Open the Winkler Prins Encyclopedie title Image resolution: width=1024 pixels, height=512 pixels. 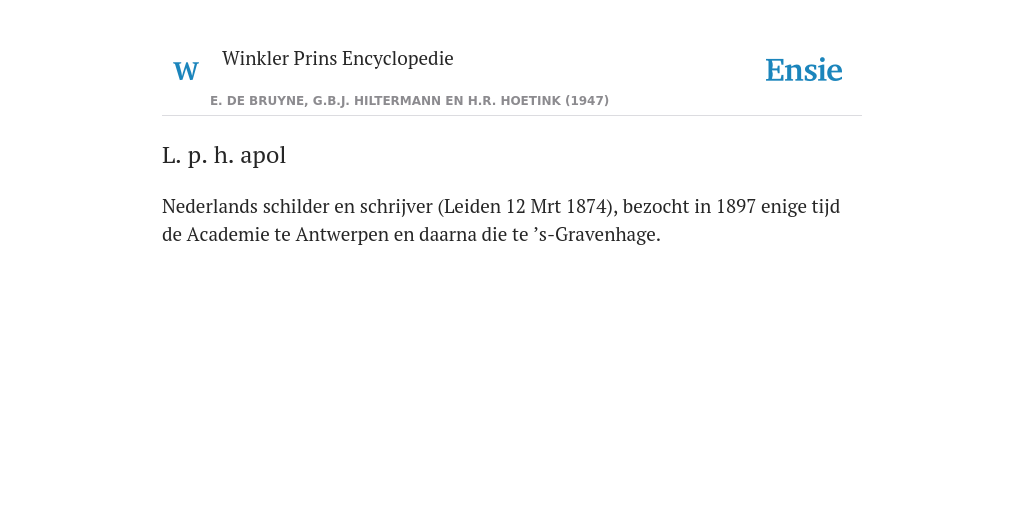click(x=338, y=59)
